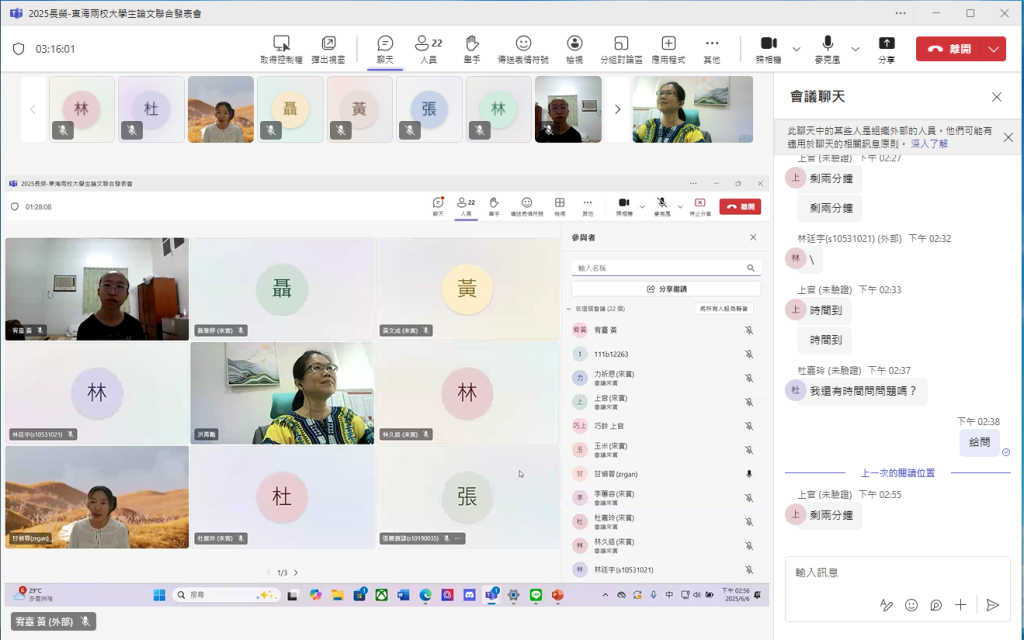Click the grid View icon in shared window
1024x640 pixels.
coord(560,206)
